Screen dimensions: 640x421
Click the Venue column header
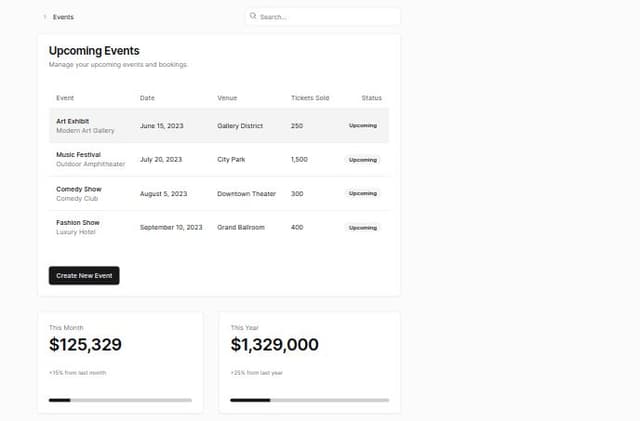click(227, 98)
